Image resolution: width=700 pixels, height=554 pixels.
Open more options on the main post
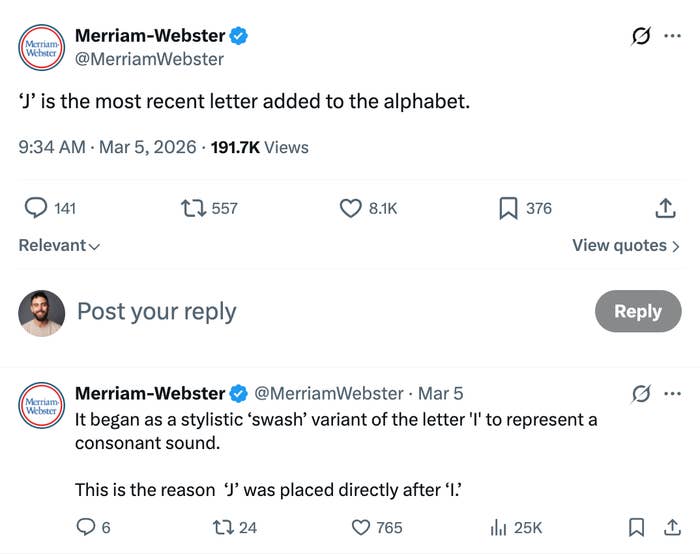pyautogui.click(x=672, y=36)
